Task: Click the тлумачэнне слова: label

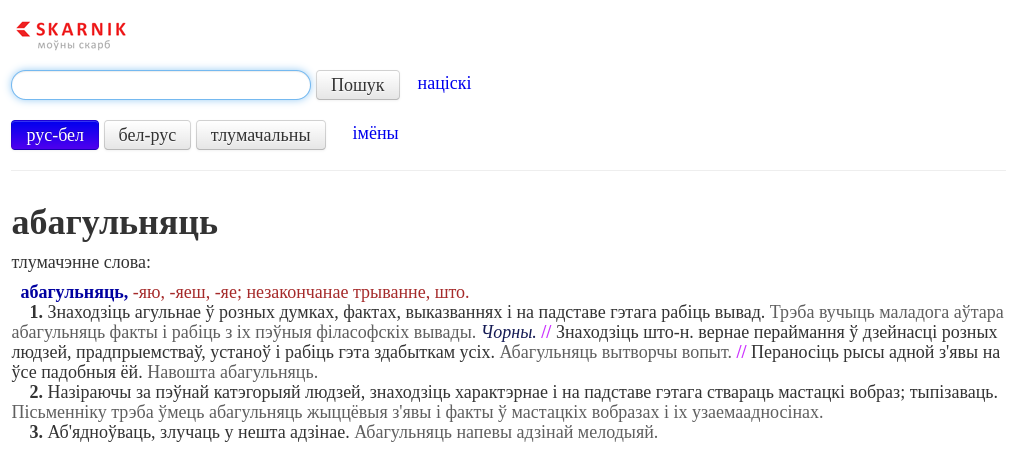Action: [x=81, y=263]
